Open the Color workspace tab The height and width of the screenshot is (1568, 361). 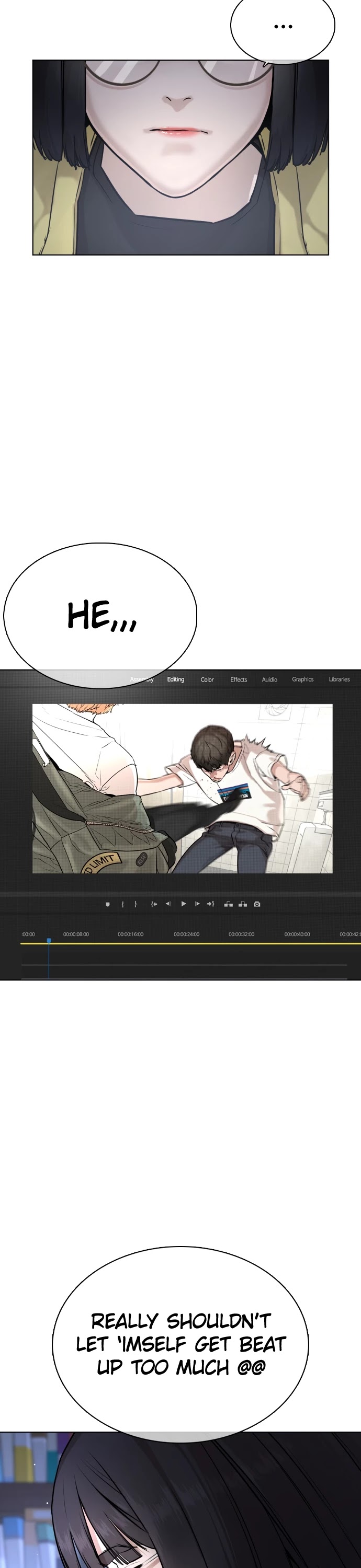[207, 679]
